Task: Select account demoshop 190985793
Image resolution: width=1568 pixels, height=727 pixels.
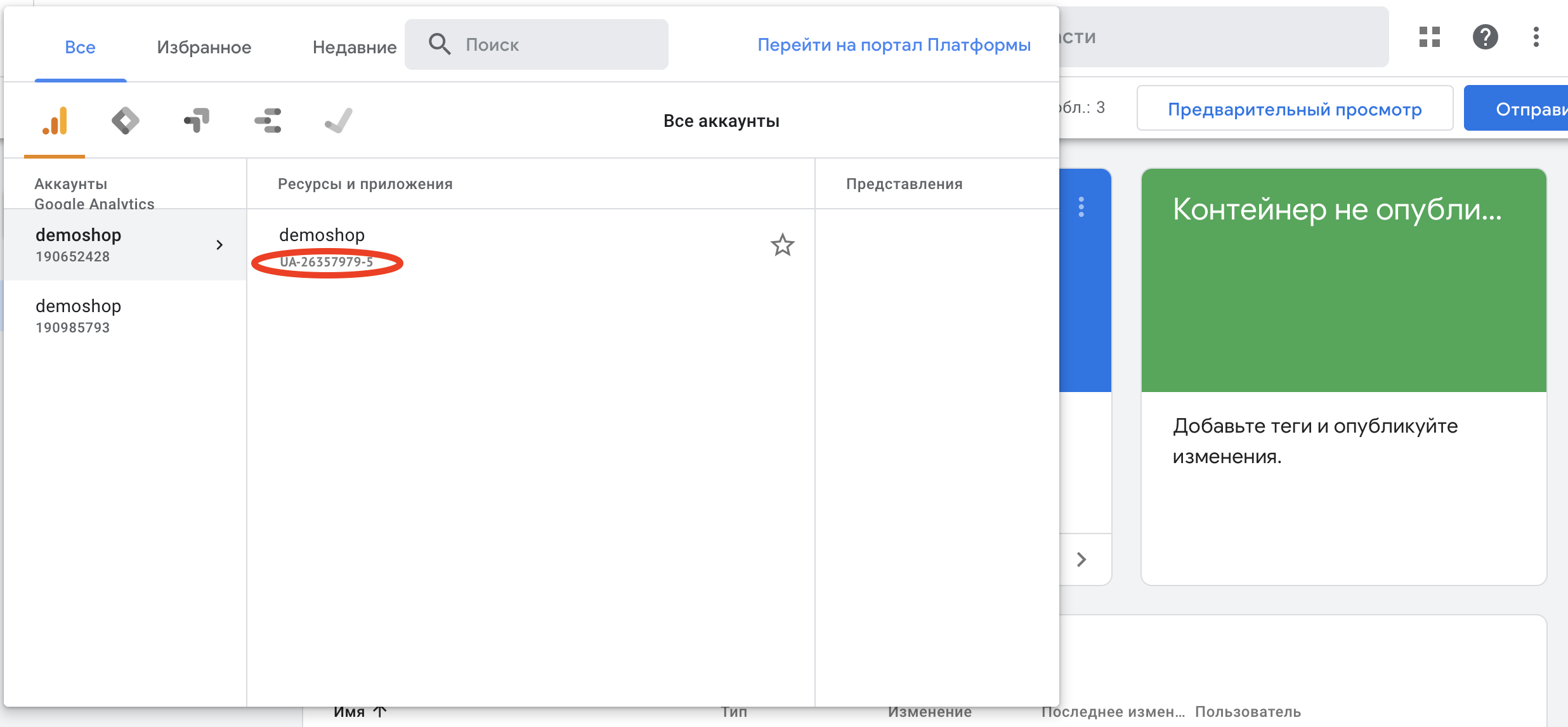Action: point(125,316)
